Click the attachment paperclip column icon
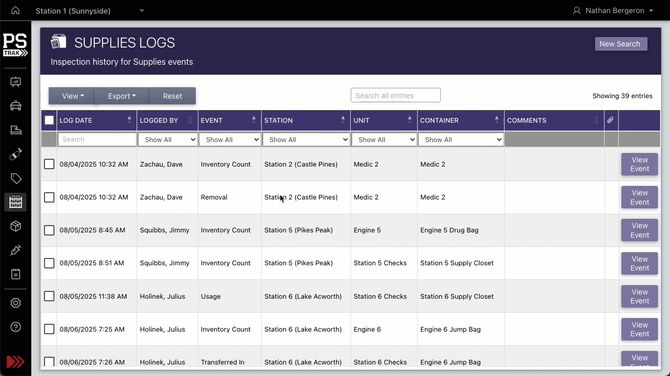The image size is (670, 376). (610, 120)
